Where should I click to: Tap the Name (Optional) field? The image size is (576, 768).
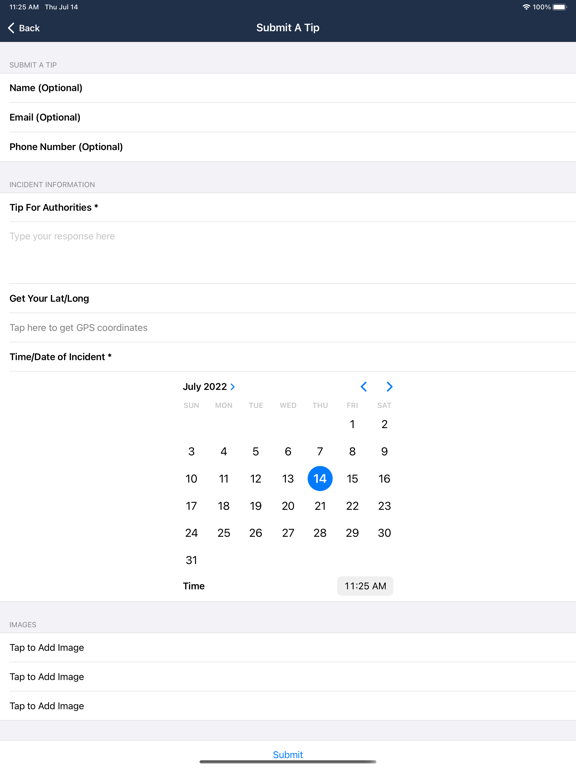tap(288, 88)
